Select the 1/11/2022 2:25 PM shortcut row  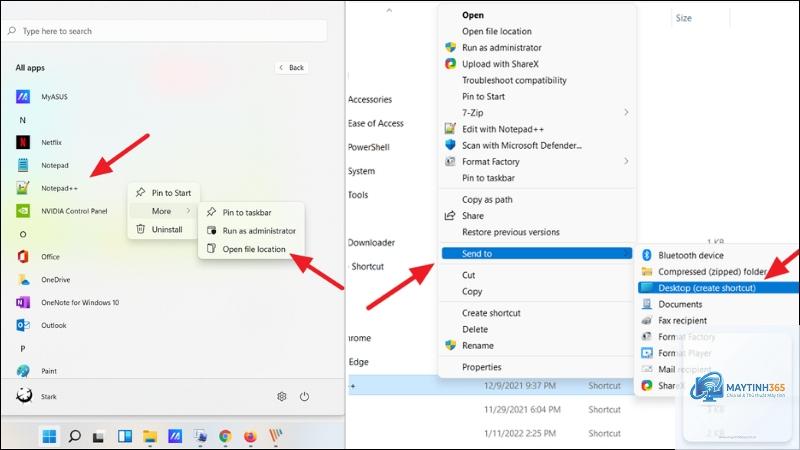coord(515,433)
